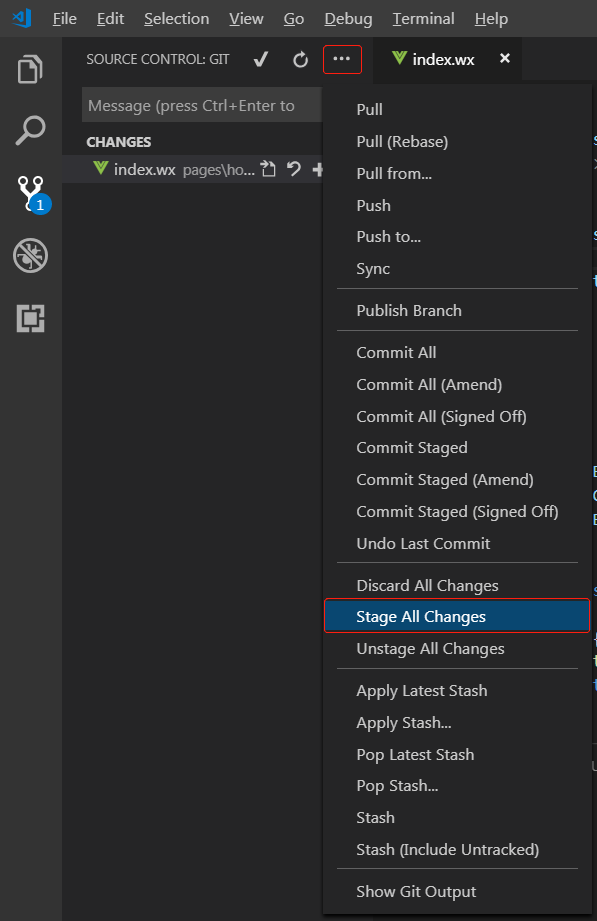Viewport: 597px width, 921px height.
Task: Click the VS Code logo icon
Action: coord(22,18)
